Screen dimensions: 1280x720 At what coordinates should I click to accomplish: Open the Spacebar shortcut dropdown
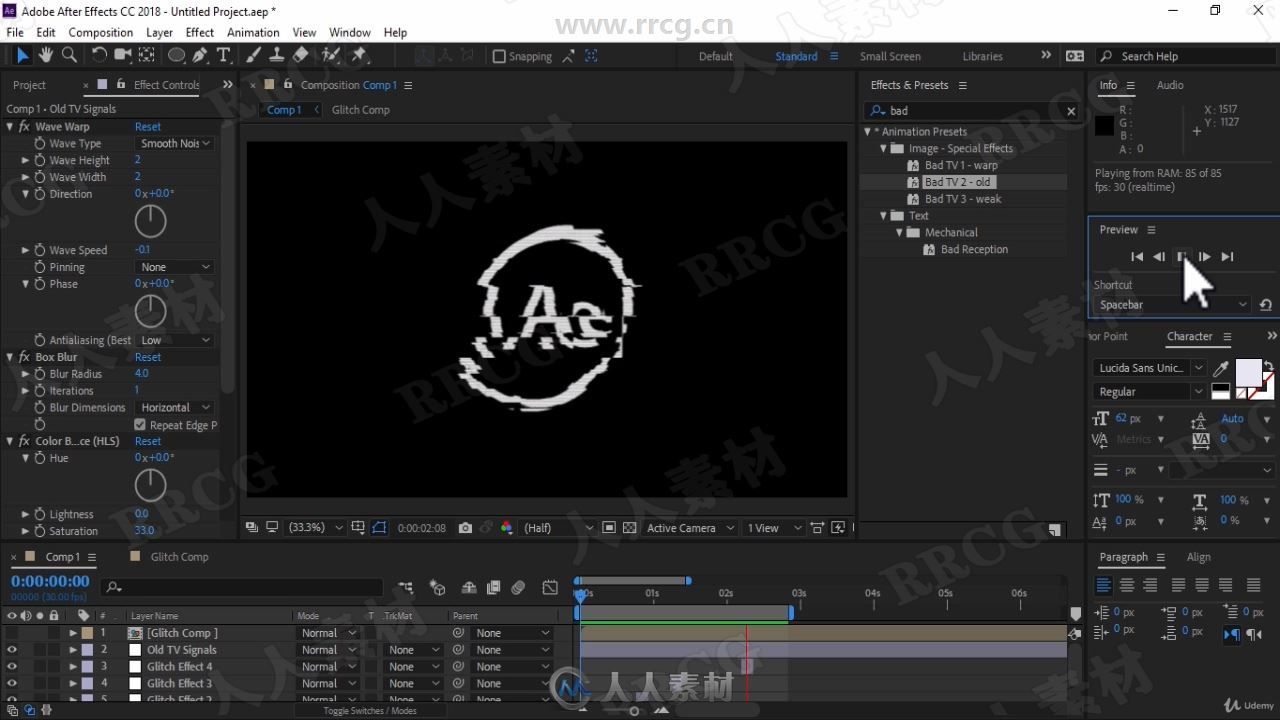pos(1172,305)
